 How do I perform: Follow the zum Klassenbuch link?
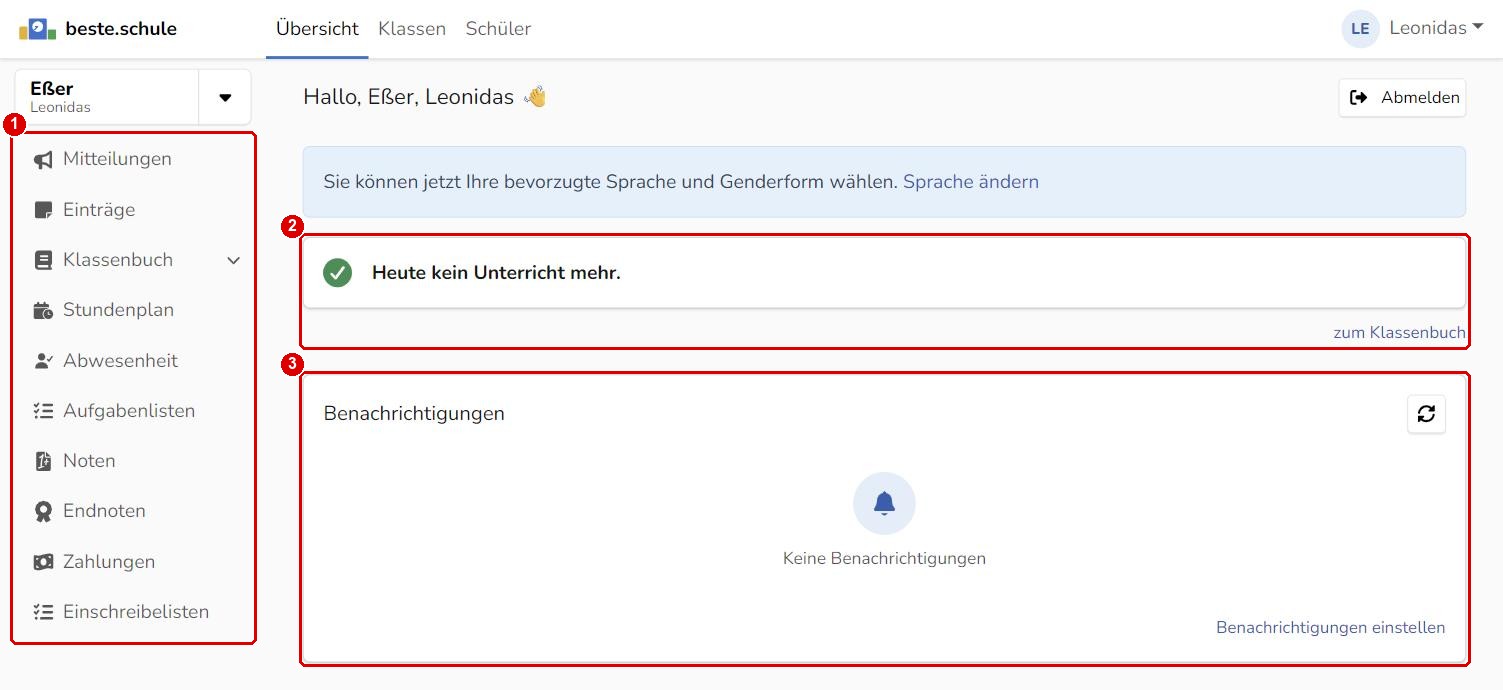[1399, 332]
